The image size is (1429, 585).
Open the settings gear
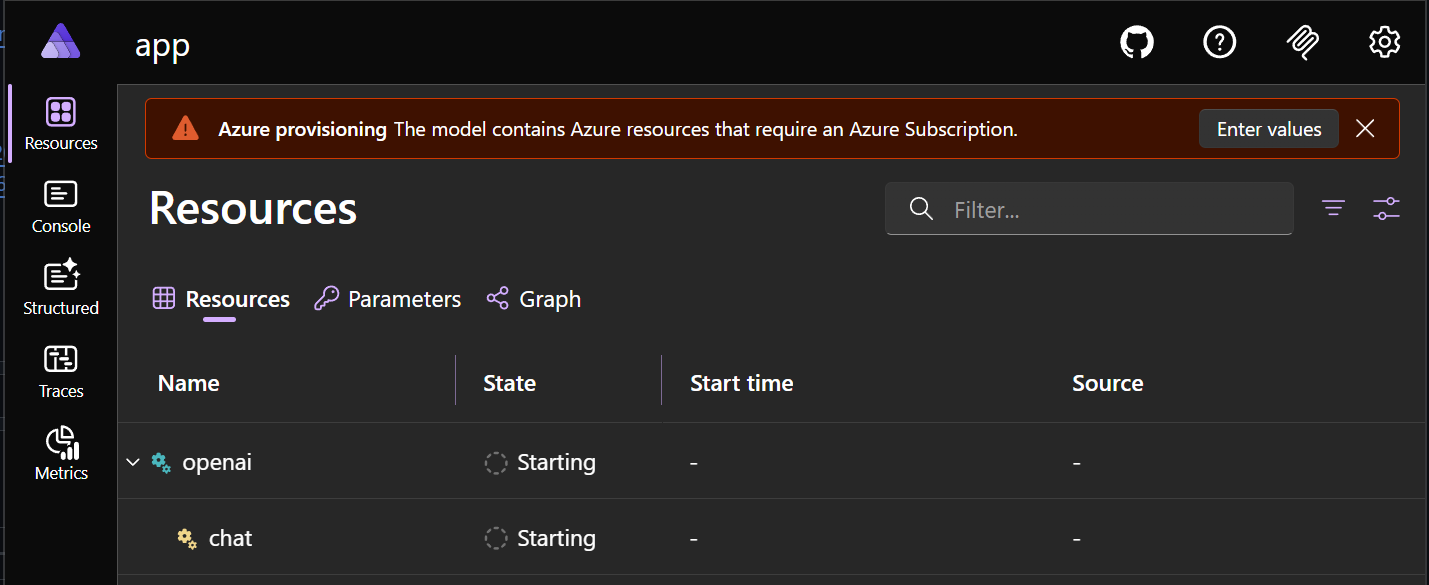(1384, 42)
